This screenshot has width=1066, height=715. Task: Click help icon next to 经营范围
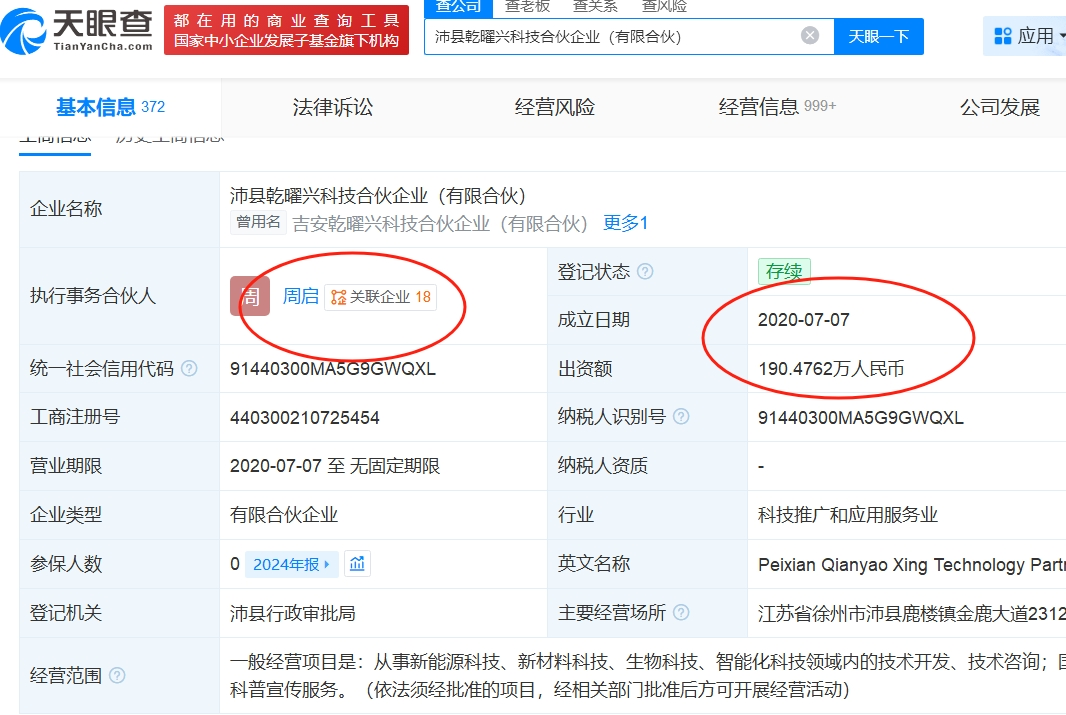[x=117, y=676]
